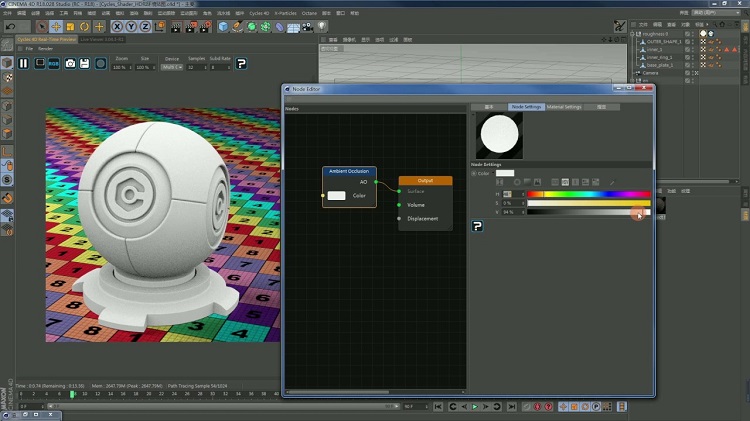750x421 pixels.
Task: Pick color with eyedropper in Node Settings
Action: 611,182
